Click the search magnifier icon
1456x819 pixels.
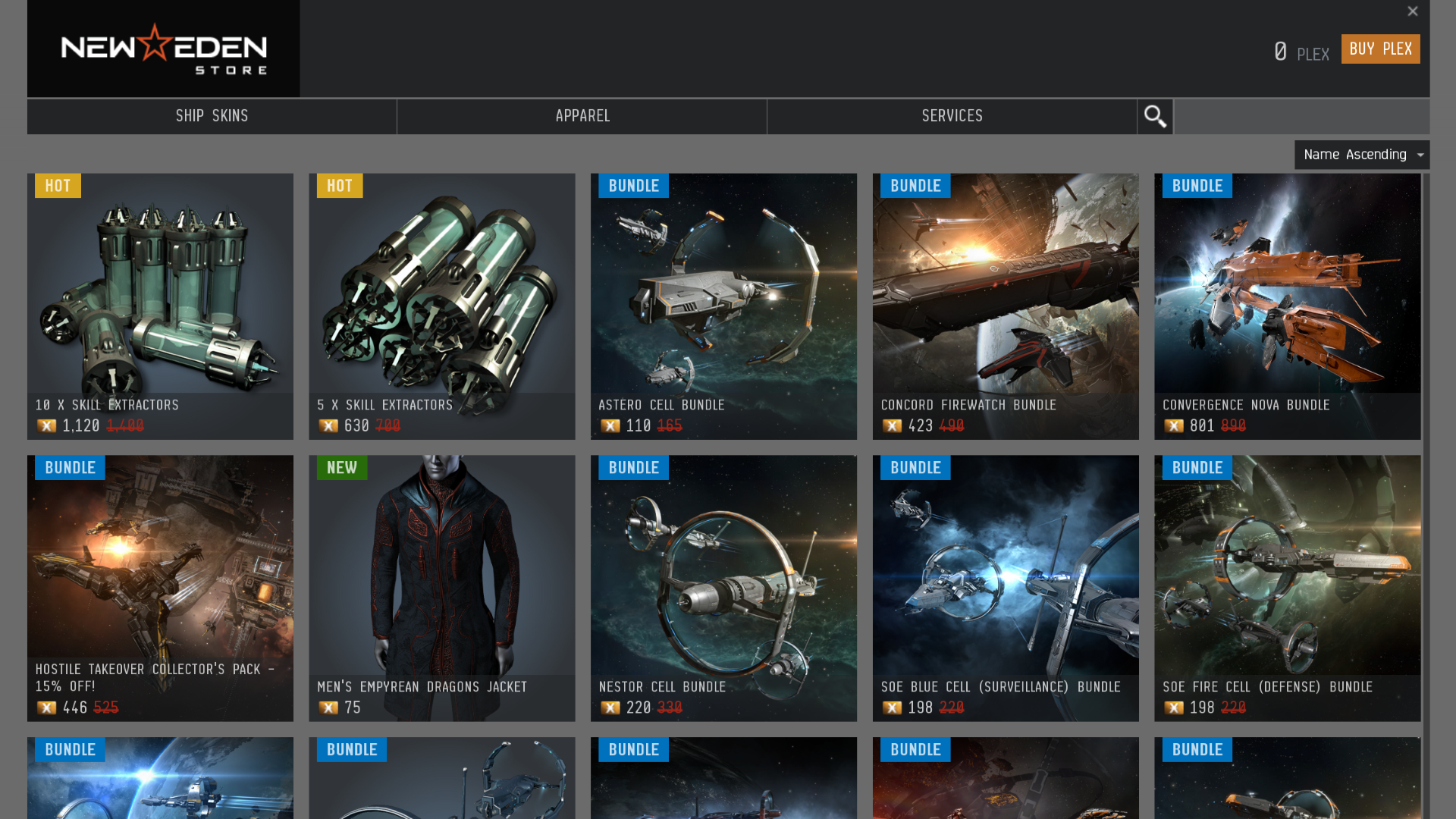(1155, 117)
